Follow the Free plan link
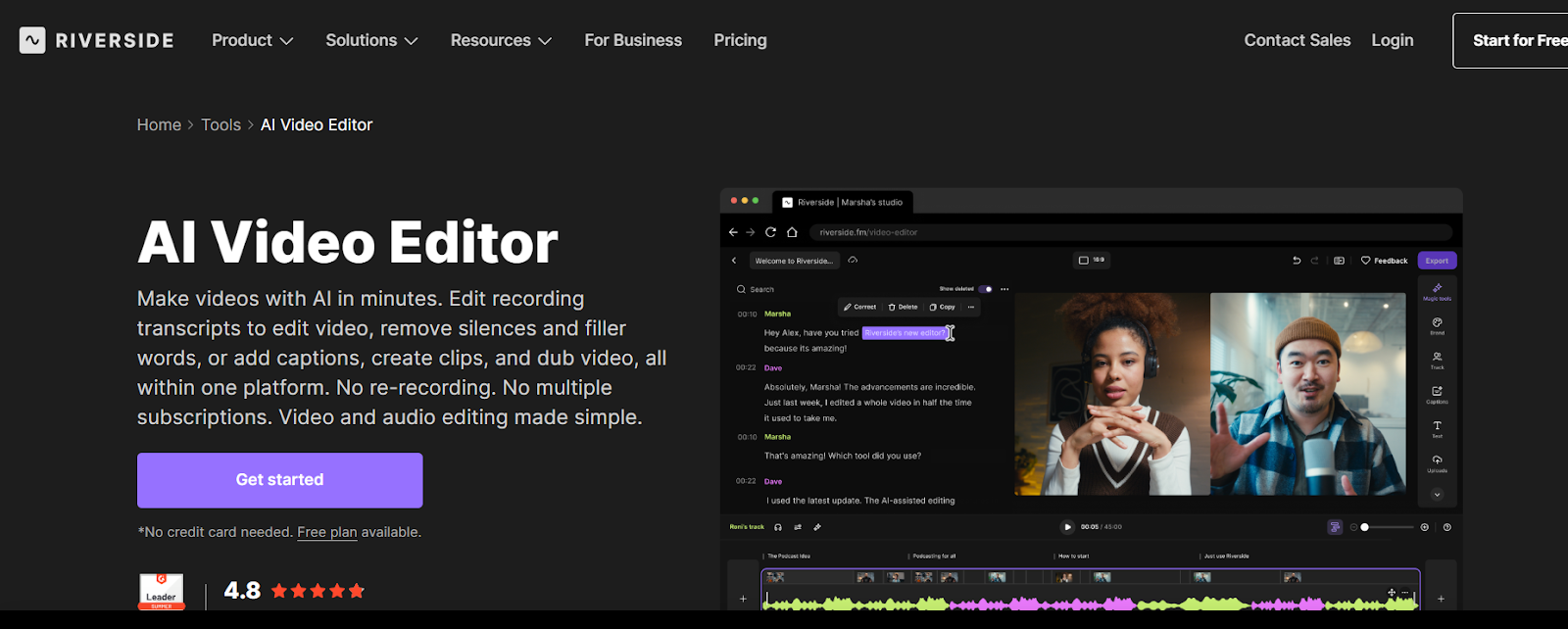 pyautogui.click(x=327, y=532)
